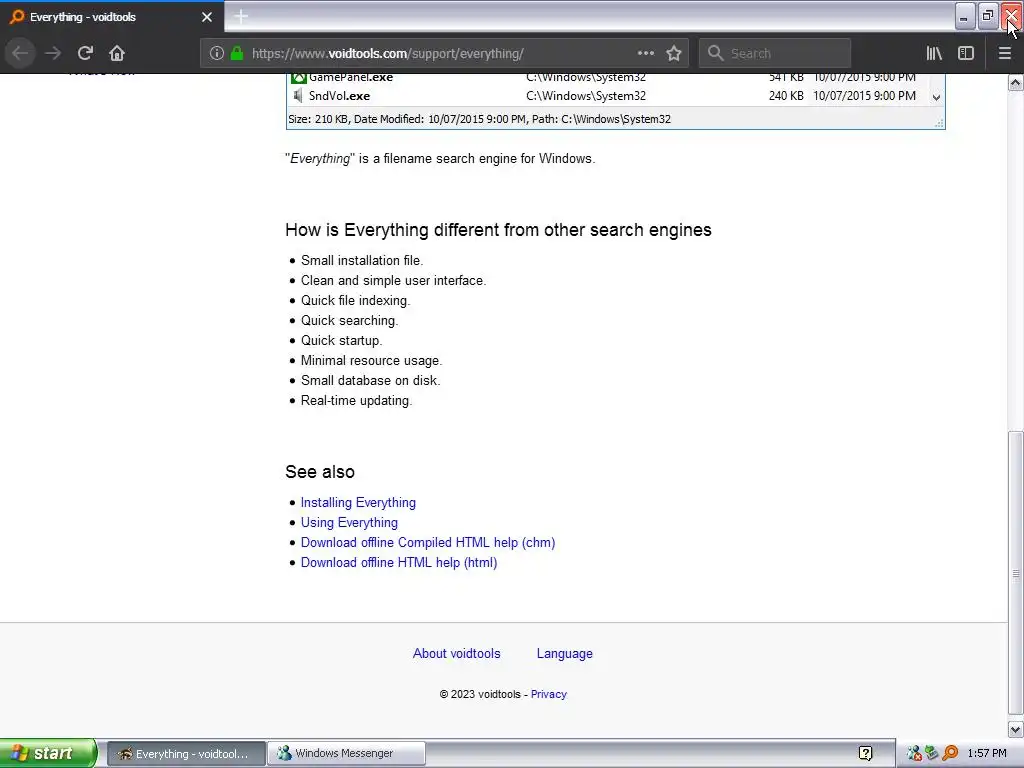Open the Library bookshelf icon
This screenshot has width=1024, height=768.
click(934, 54)
